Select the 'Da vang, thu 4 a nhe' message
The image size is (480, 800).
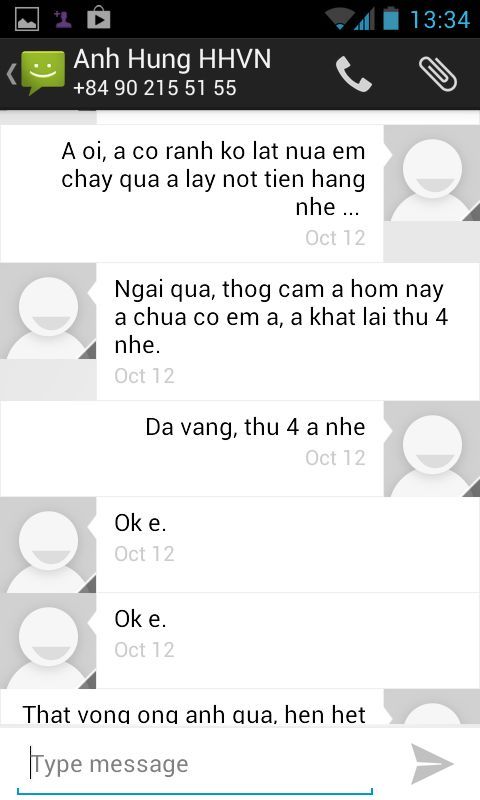[x=192, y=449]
